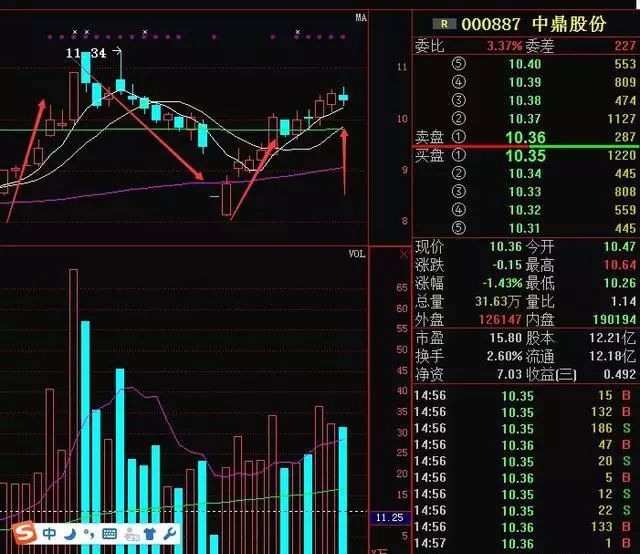Screen dimensions: 640x554
Task: Click the 14:57 latest trade tick row
Action: coord(525,543)
